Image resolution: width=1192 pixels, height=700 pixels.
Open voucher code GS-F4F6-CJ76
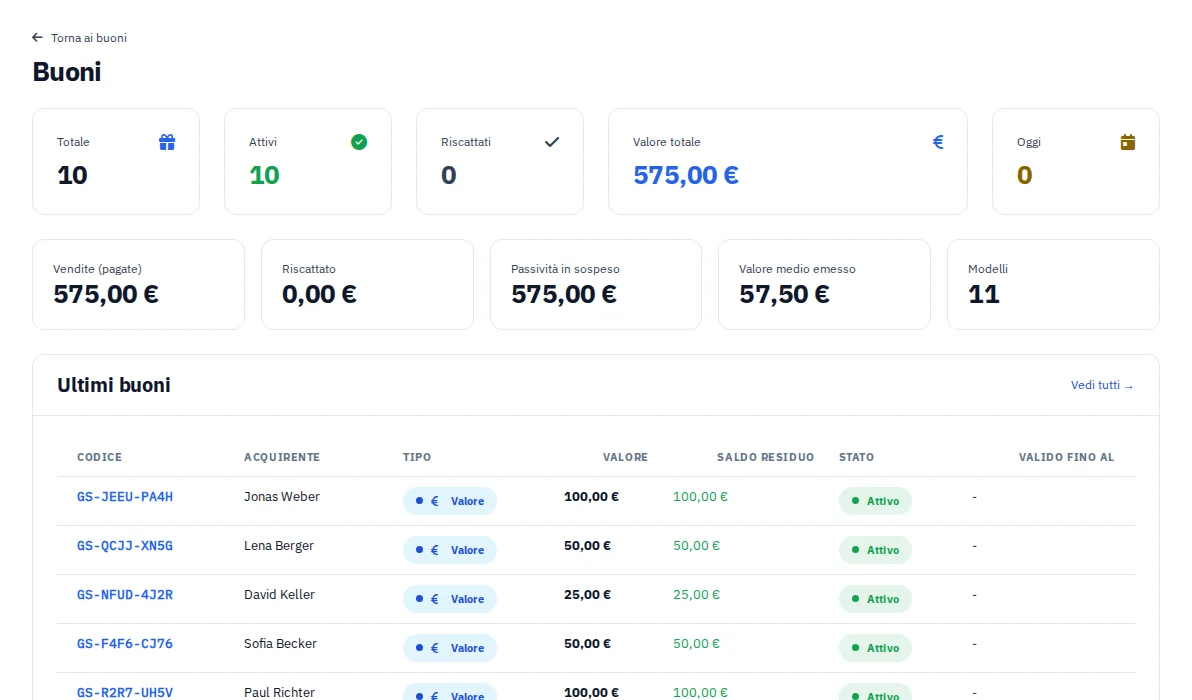click(125, 644)
